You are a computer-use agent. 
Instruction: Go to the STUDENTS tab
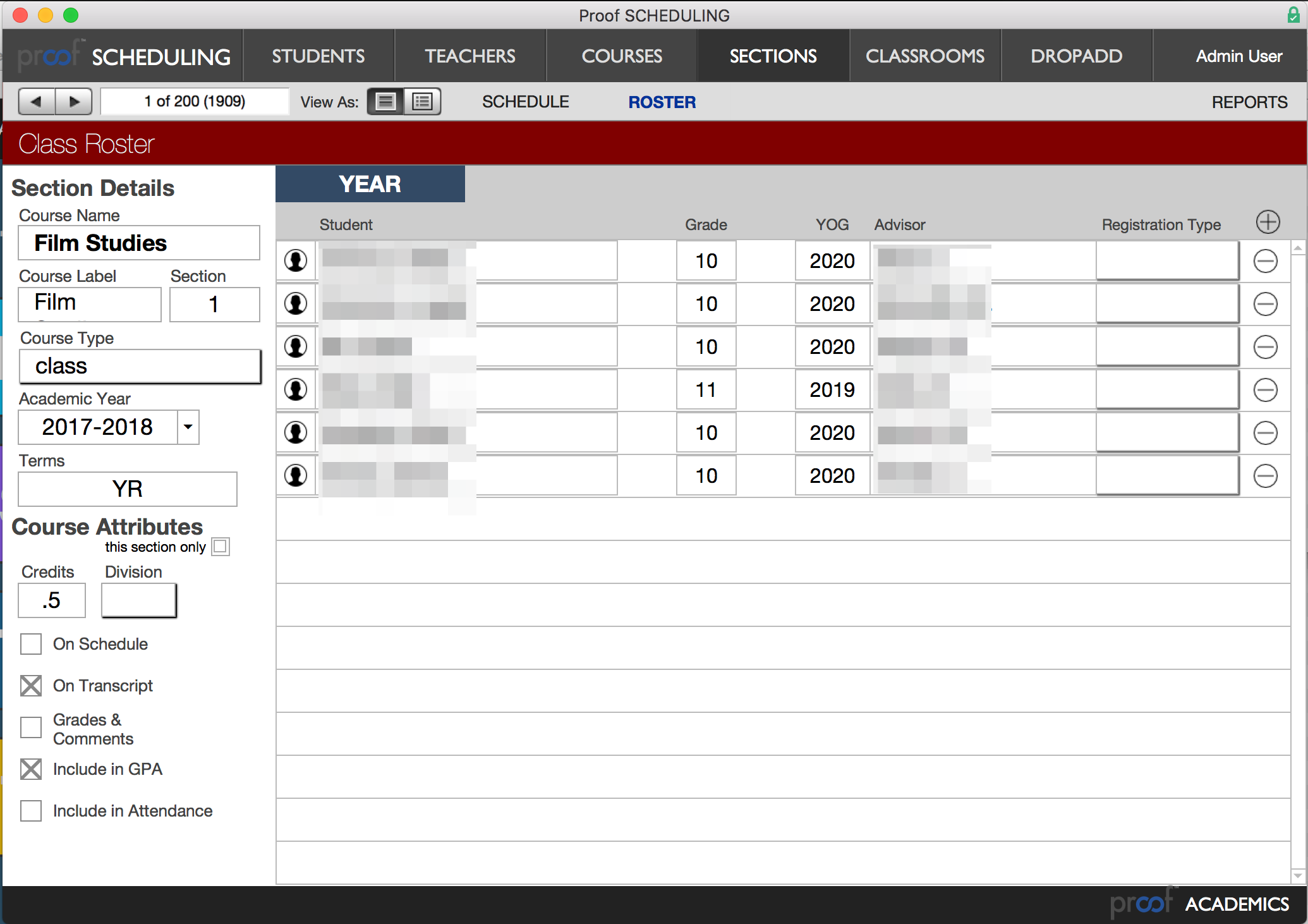tap(318, 56)
